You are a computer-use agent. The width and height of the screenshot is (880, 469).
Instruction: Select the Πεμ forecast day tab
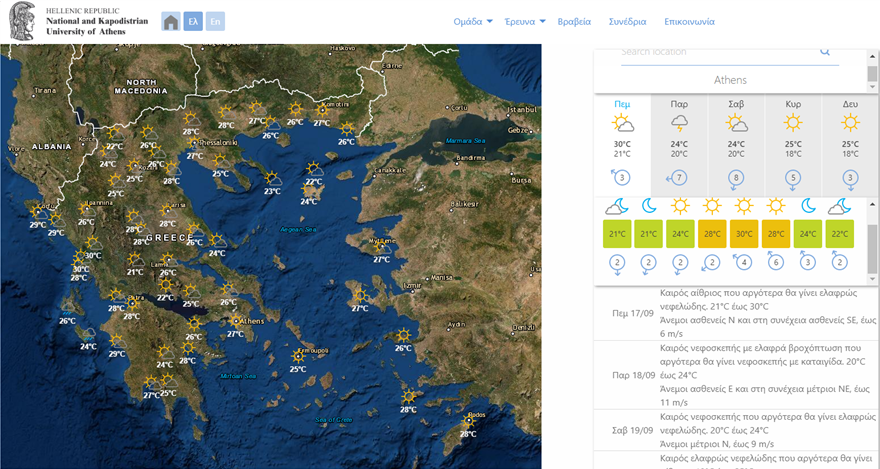click(622, 130)
